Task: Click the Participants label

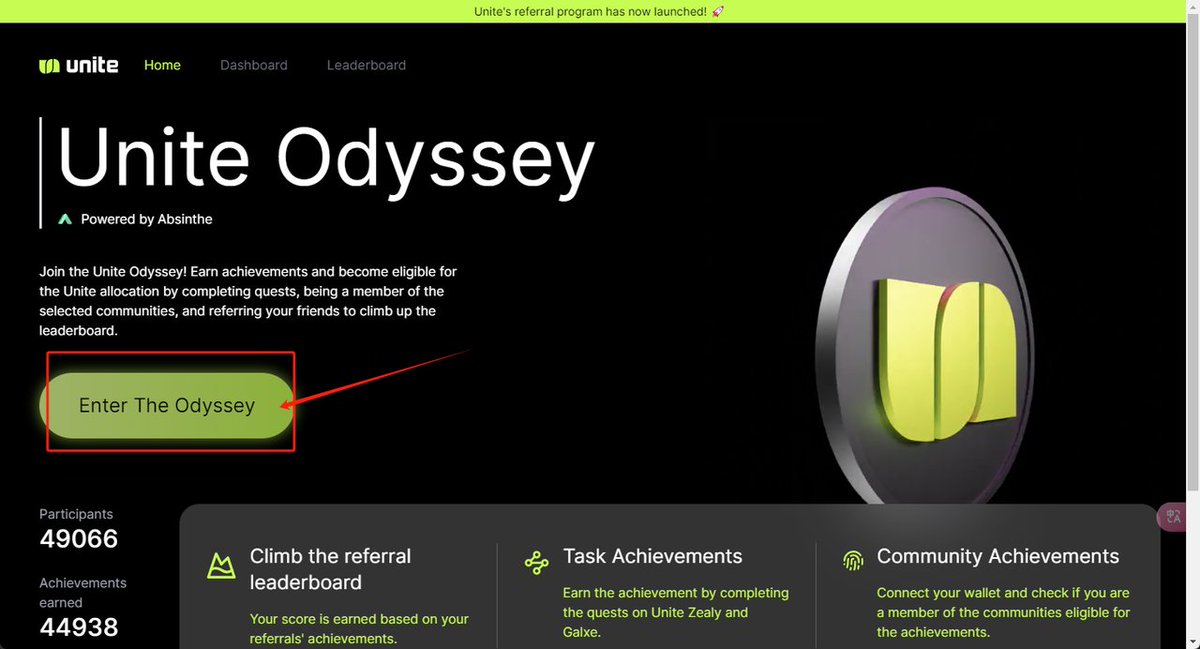Action: pos(76,514)
